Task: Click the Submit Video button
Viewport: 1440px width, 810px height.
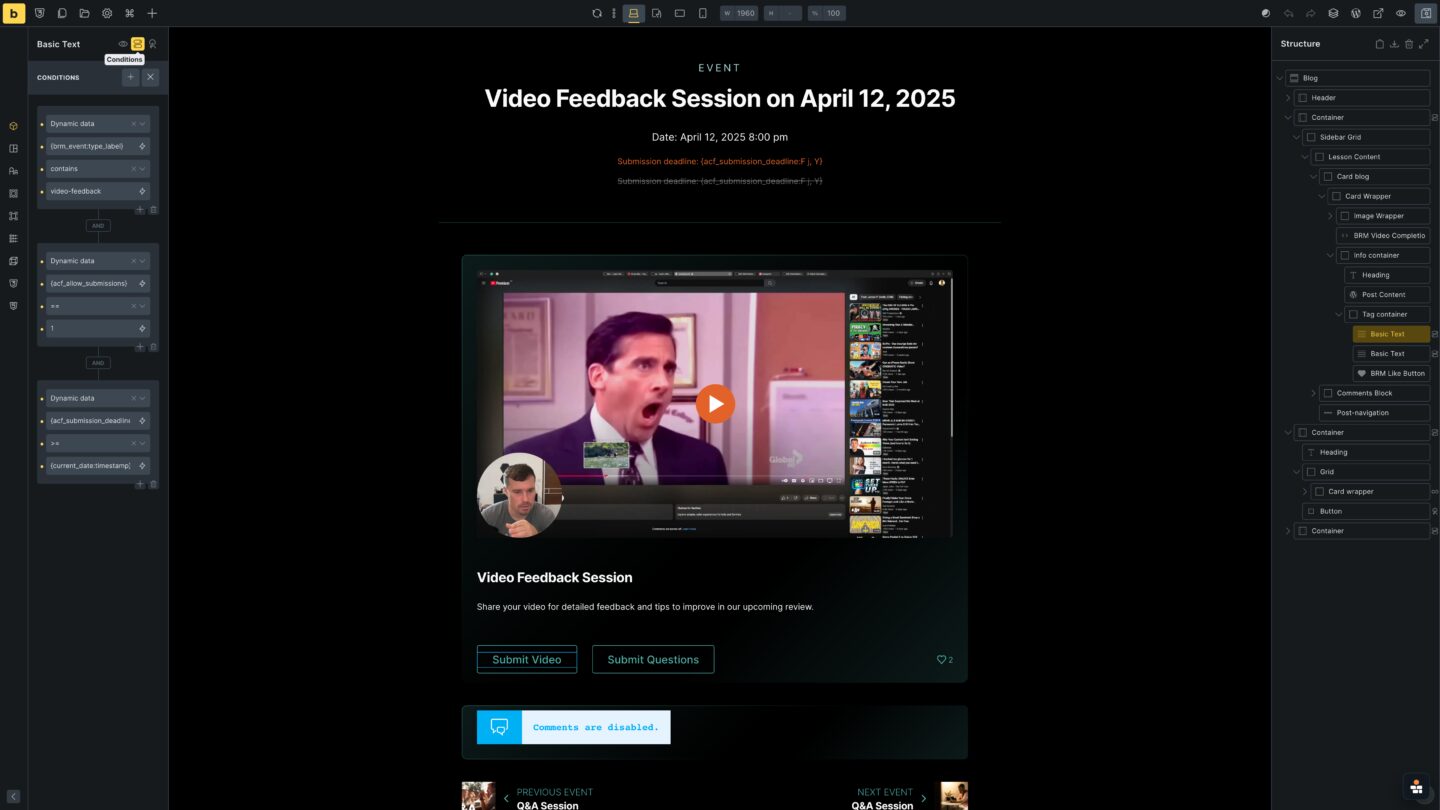Action: pyautogui.click(x=527, y=659)
